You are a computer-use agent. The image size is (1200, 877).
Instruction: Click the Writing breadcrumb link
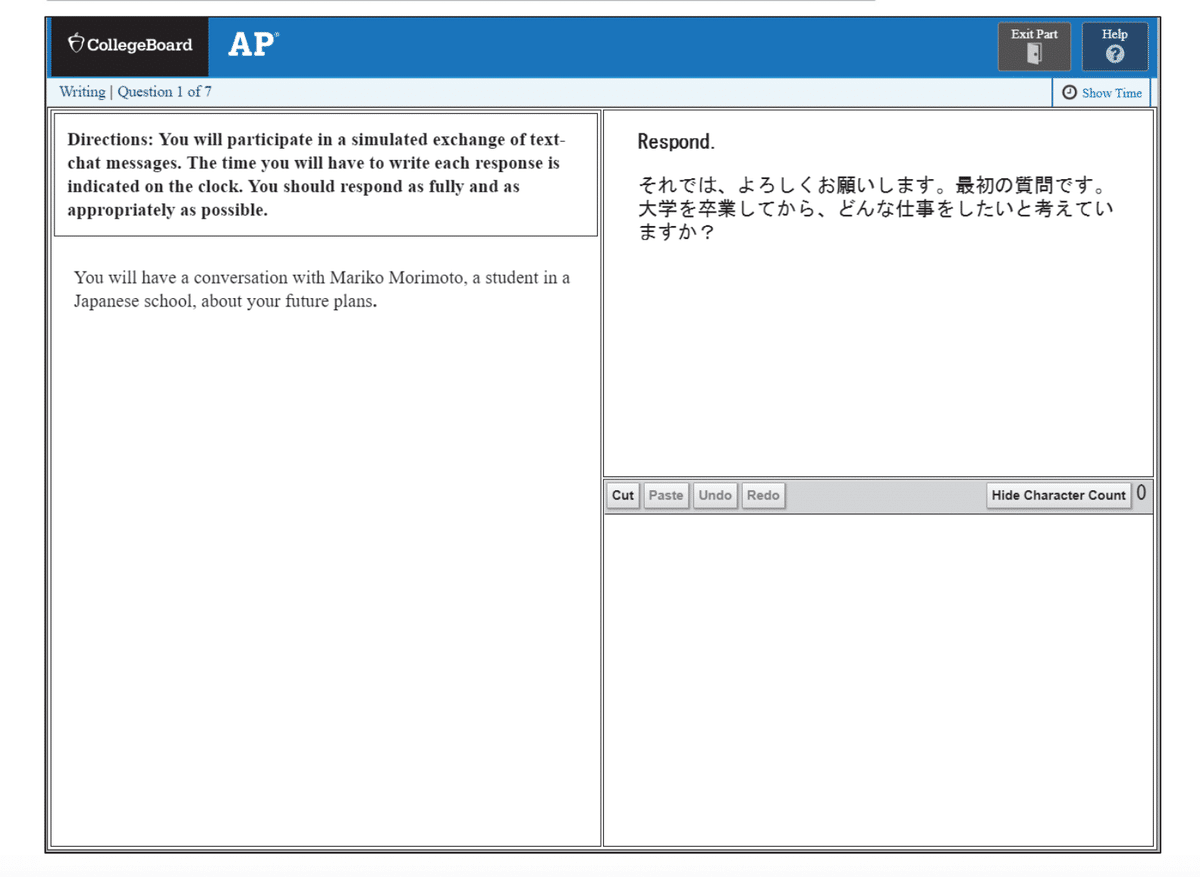click(x=82, y=91)
